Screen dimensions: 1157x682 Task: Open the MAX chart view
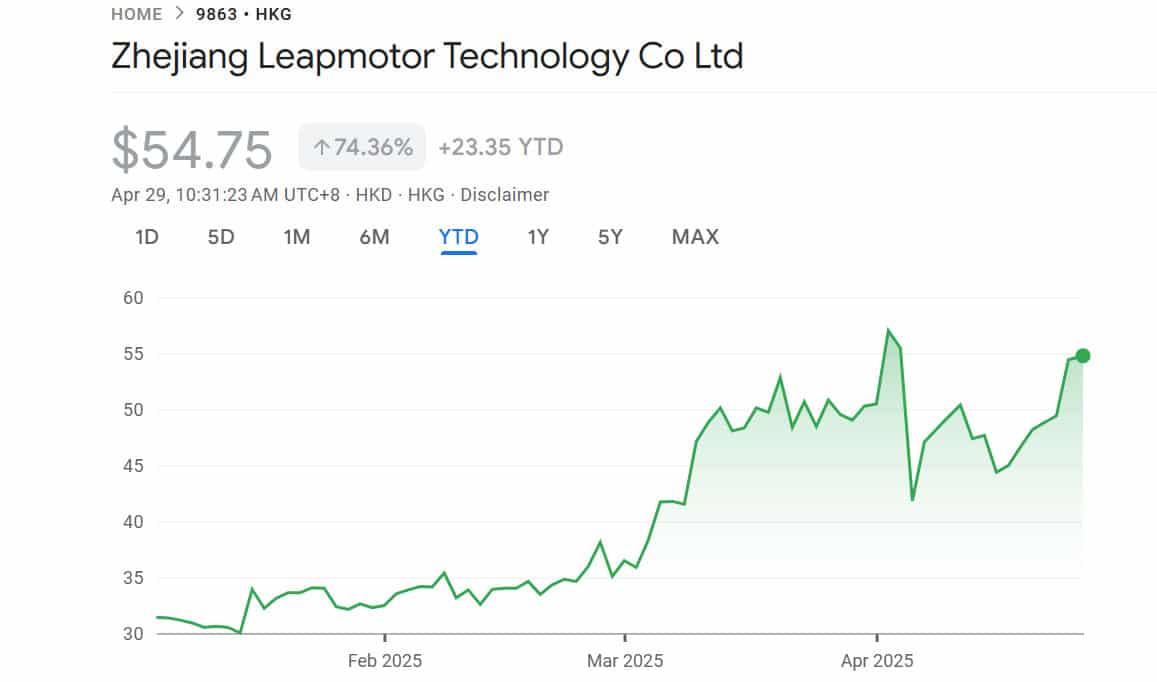coord(694,237)
